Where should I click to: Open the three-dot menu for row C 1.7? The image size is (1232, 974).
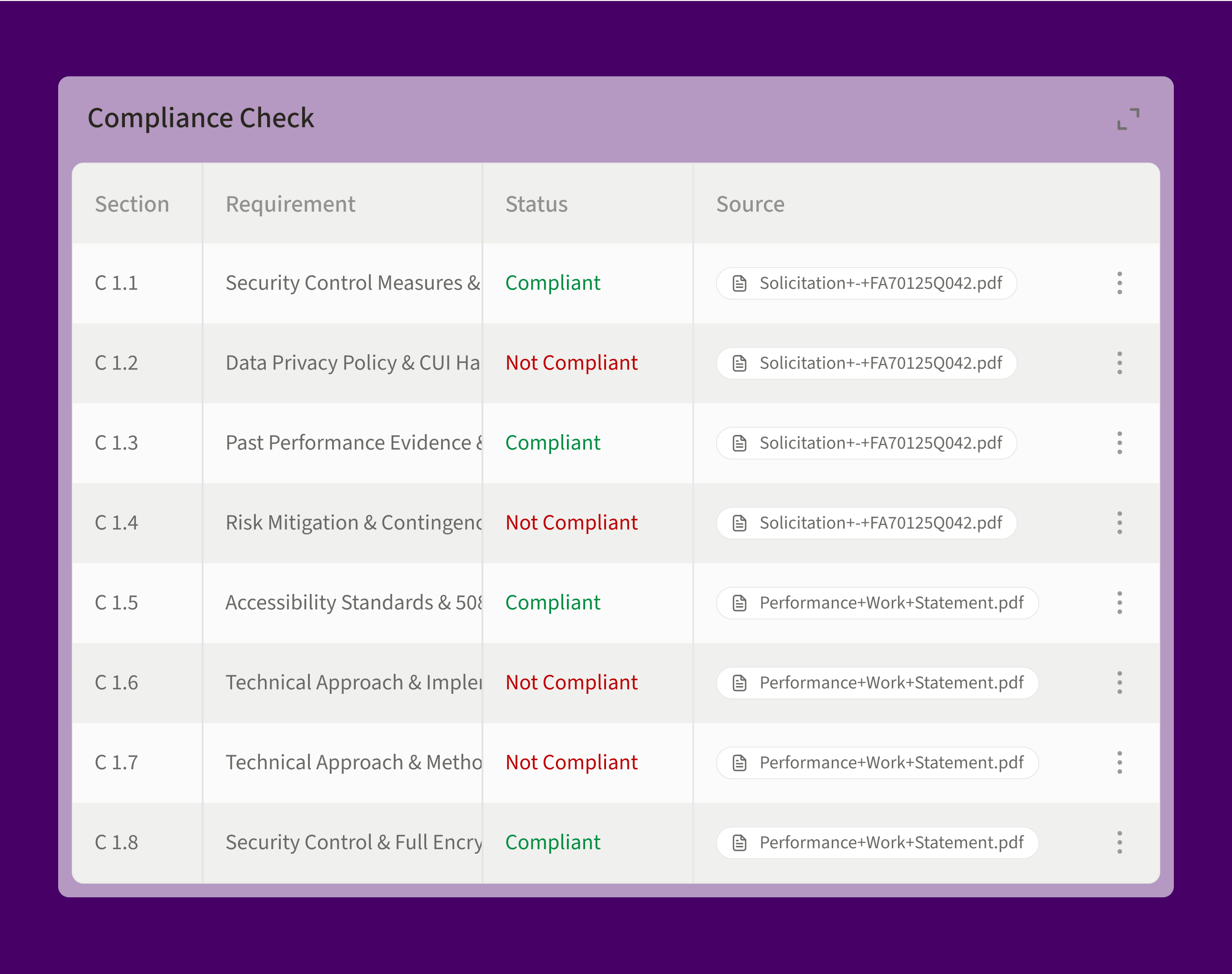point(1119,762)
